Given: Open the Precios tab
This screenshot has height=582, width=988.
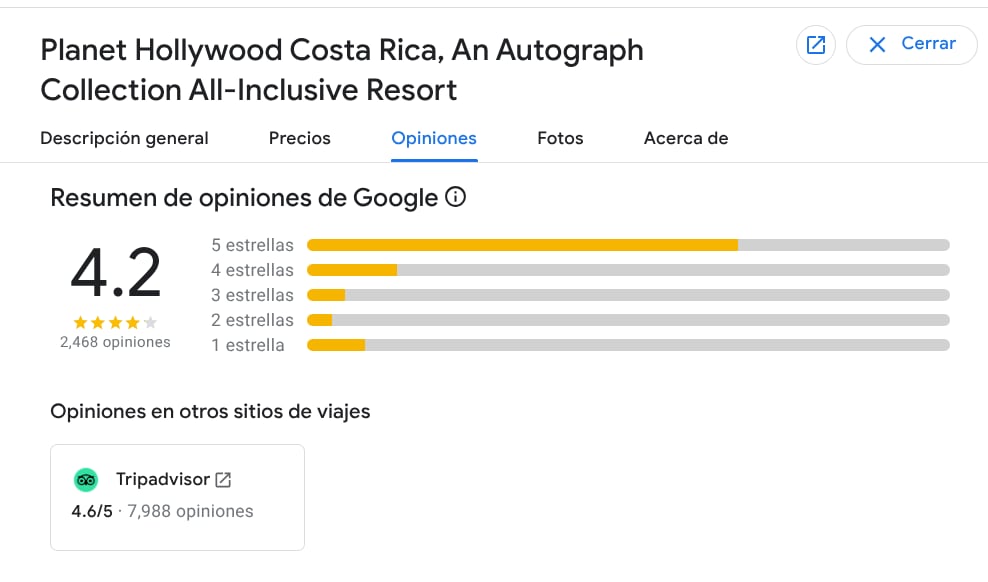Looking at the screenshot, I should pyautogui.click(x=299, y=139).
